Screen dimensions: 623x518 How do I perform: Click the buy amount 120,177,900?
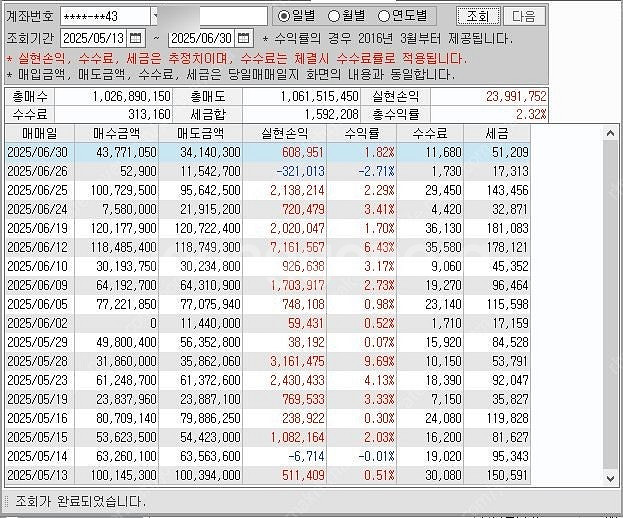click(123, 228)
